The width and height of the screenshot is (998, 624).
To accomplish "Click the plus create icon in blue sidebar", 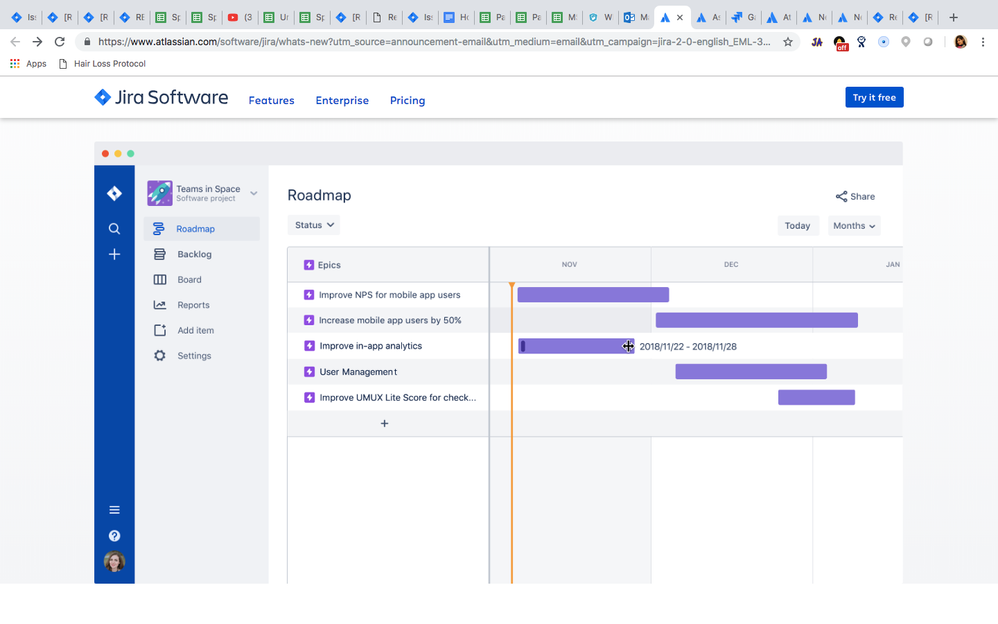I will [x=114, y=255].
